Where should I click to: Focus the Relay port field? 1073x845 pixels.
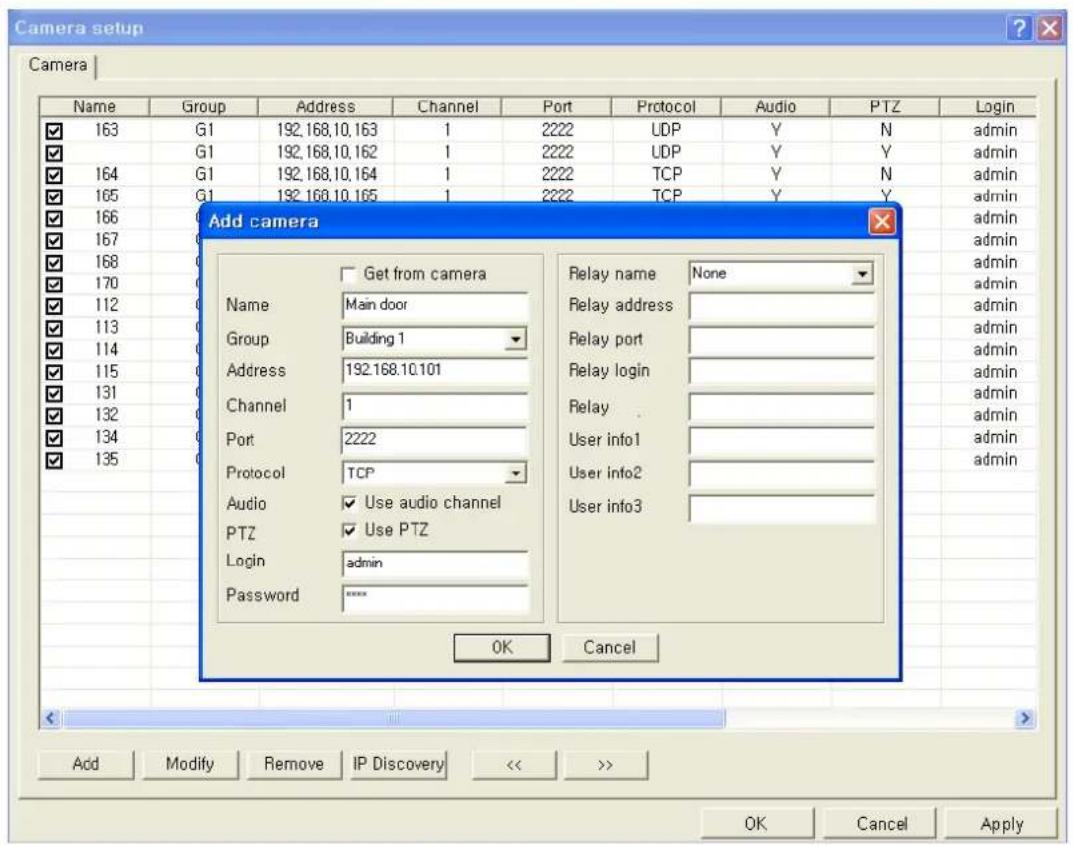[781, 339]
